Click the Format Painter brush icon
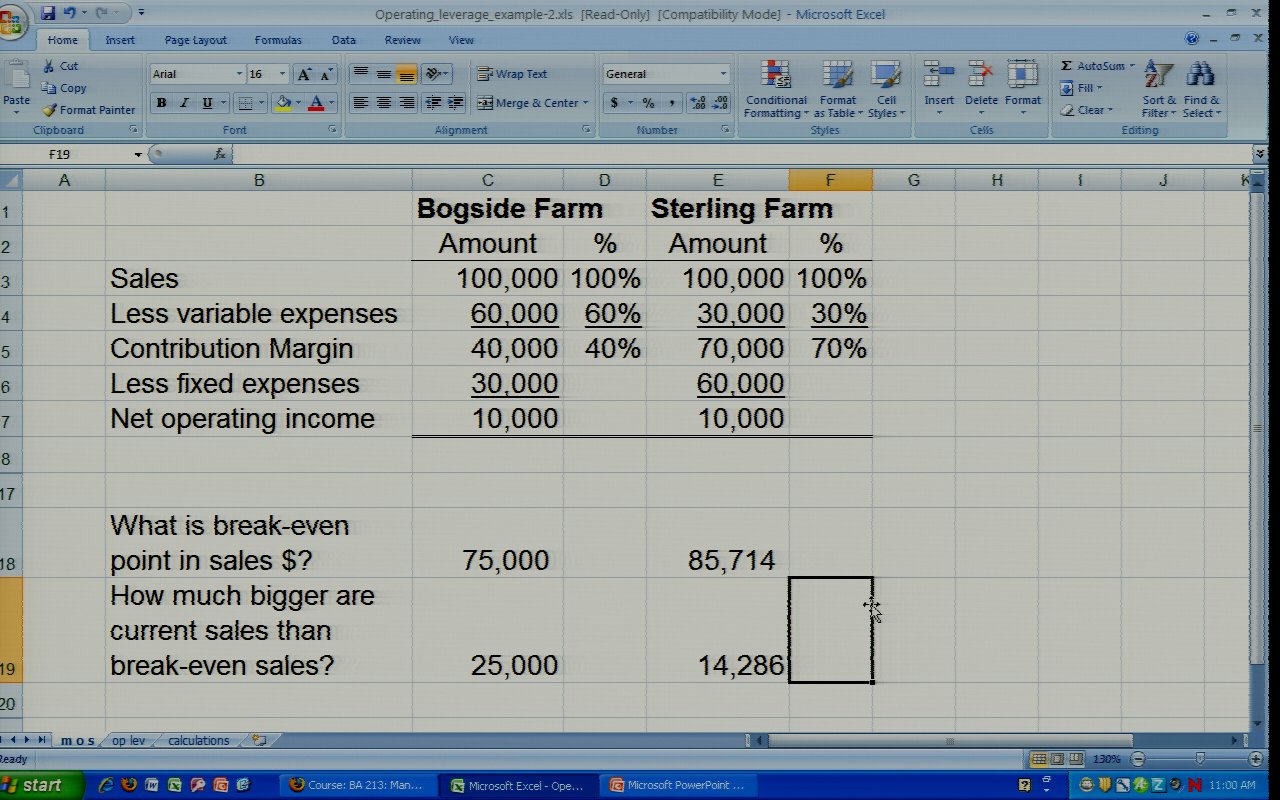The image size is (1280, 800). [x=49, y=110]
